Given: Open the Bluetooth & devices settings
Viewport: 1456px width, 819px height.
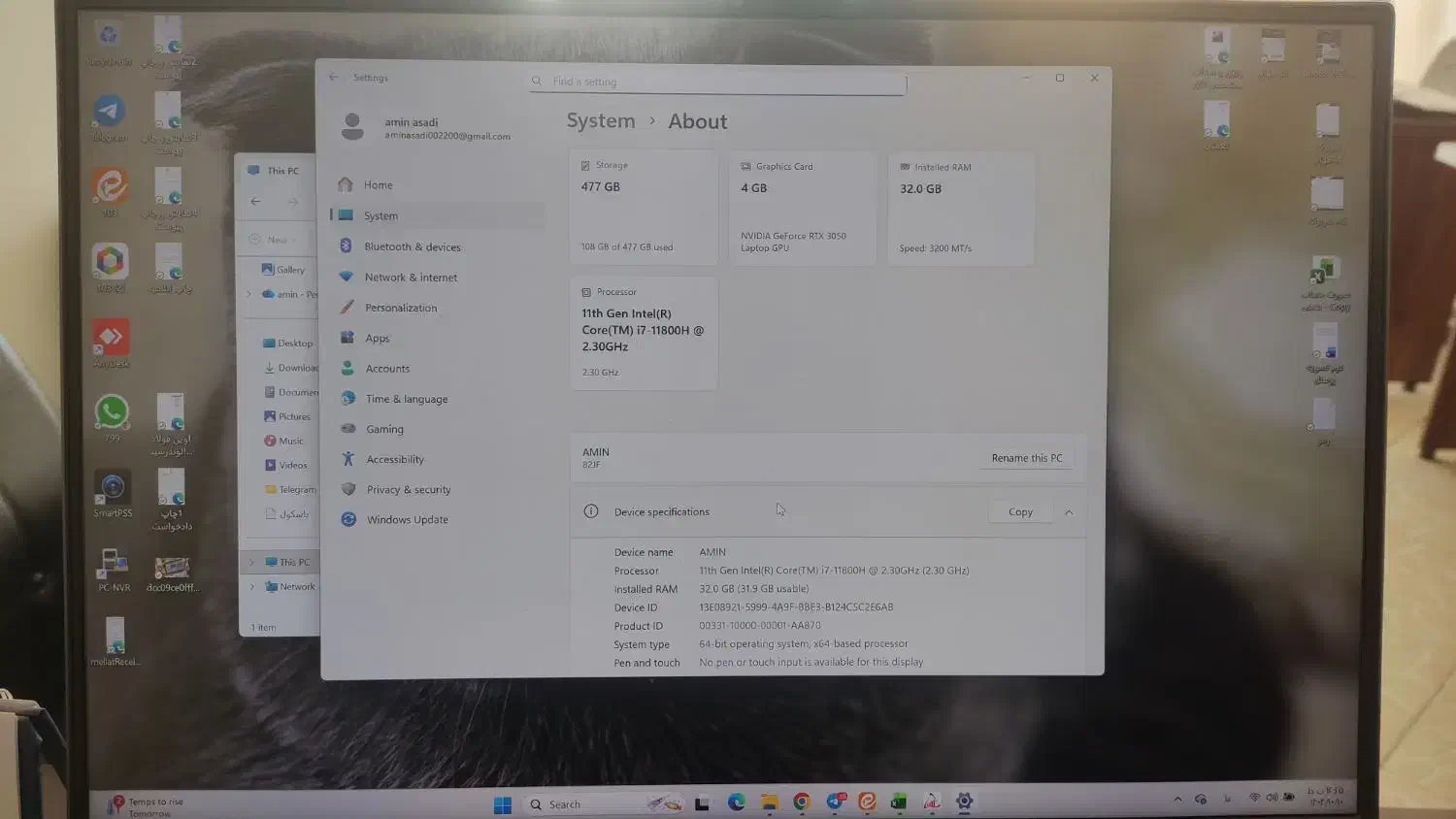Looking at the screenshot, I should pyautogui.click(x=412, y=246).
